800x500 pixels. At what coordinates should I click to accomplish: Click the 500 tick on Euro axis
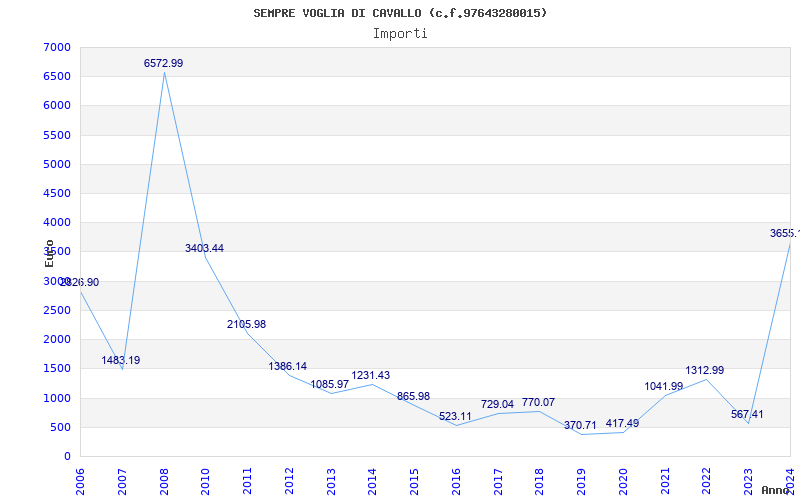pyautogui.click(x=60, y=427)
